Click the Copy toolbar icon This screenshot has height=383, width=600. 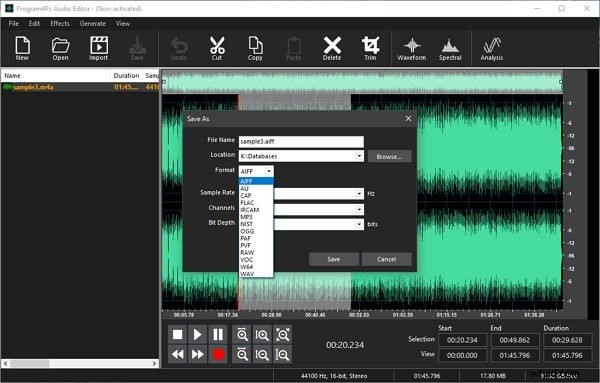[x=255, y=48]
